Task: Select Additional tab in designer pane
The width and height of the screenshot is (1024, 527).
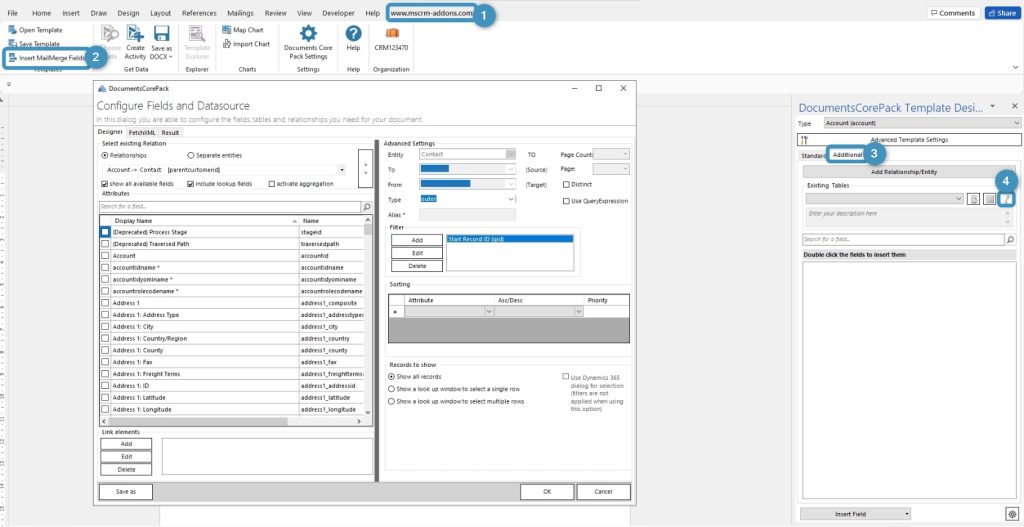Action: pyautogui.click(x=848, y=155)
